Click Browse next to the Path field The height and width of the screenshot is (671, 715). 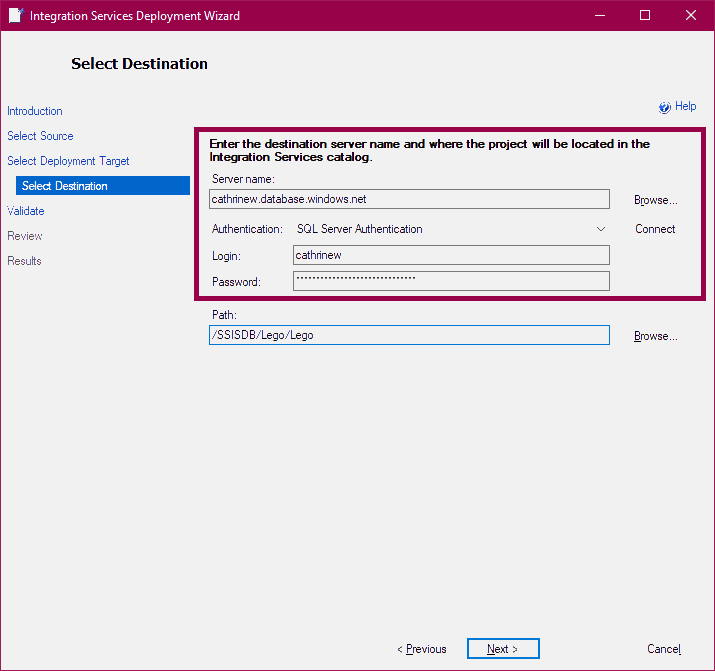655,336
